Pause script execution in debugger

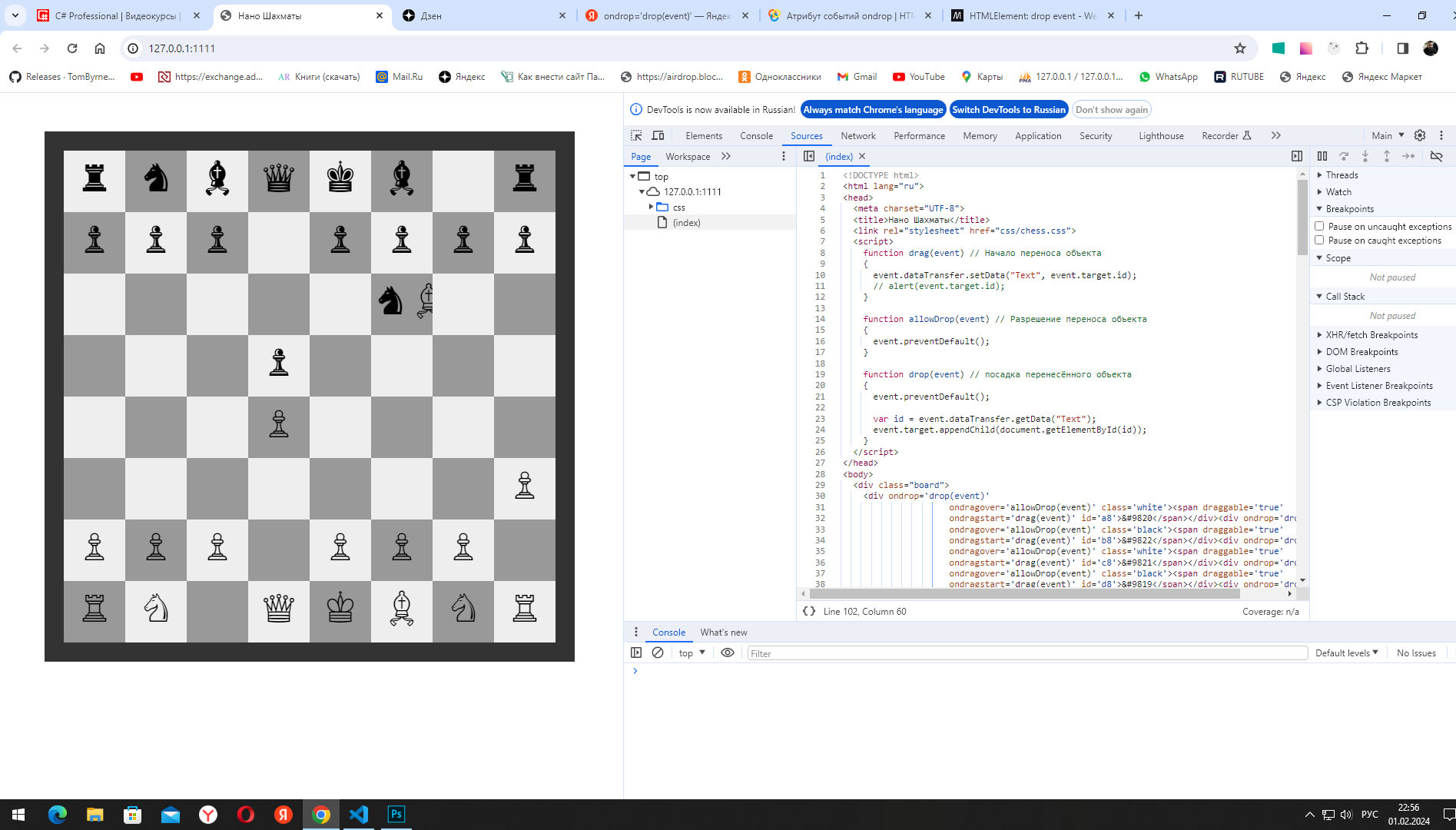coord(1322,156)
